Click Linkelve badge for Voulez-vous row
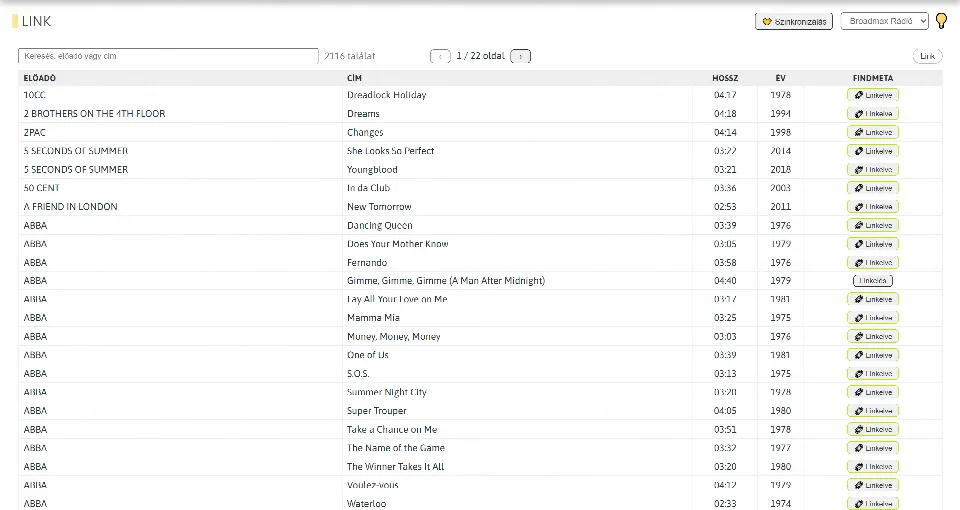The image size is (960, 510). pyautogui.click(x=873, y=485)
